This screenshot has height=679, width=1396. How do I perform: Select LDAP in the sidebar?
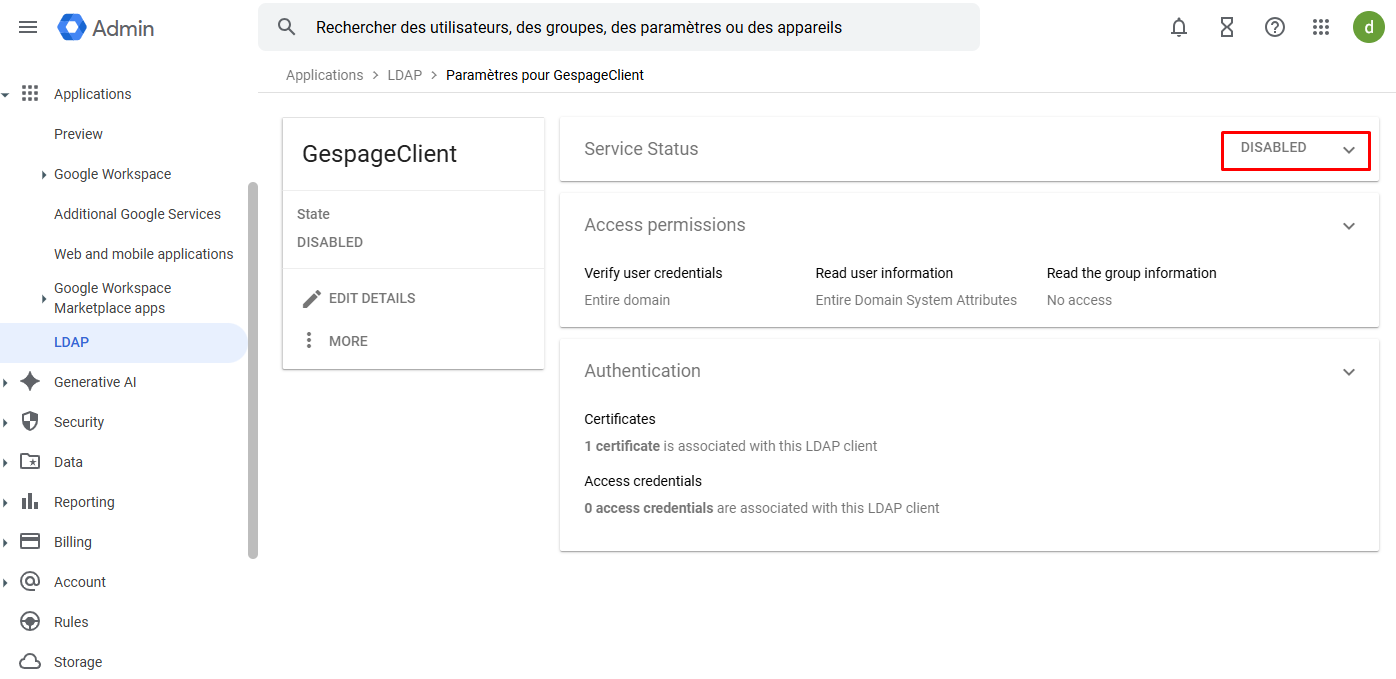[124, 342]
